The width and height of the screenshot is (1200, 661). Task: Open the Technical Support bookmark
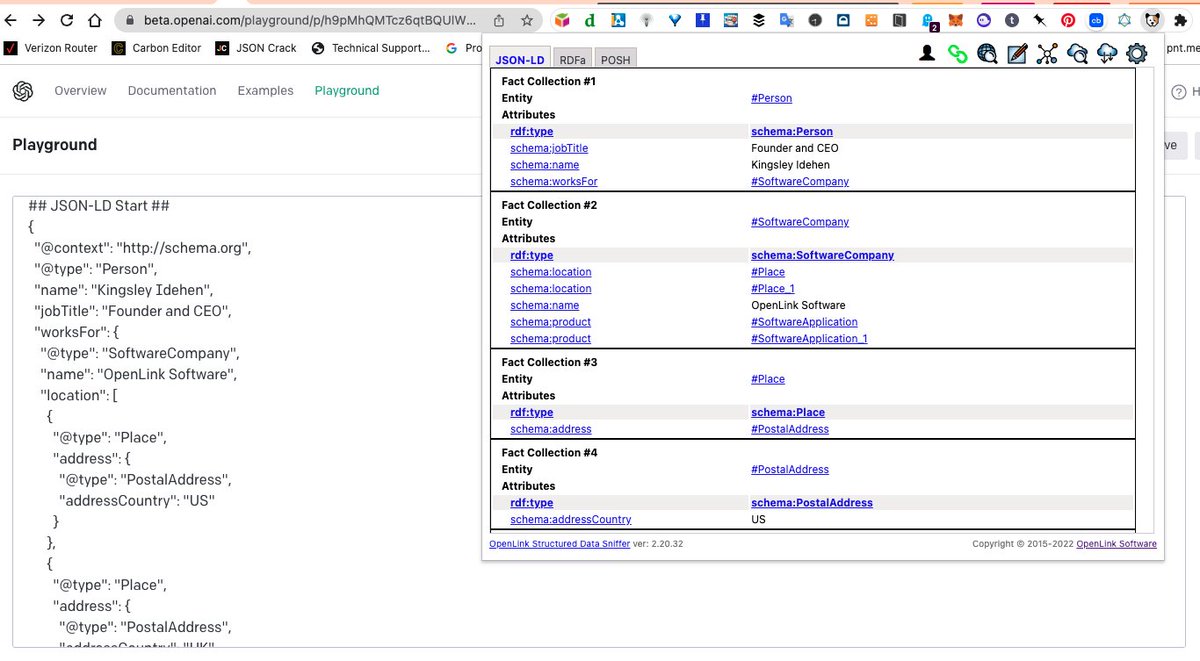[x=371, y=47]
